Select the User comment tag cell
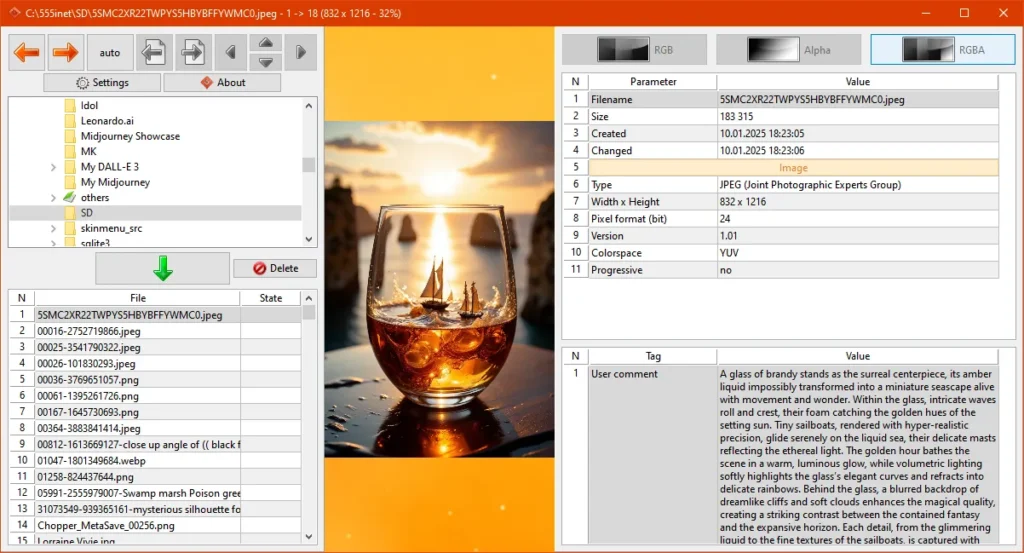This screenshot has width=1024, height=553. 652,455
